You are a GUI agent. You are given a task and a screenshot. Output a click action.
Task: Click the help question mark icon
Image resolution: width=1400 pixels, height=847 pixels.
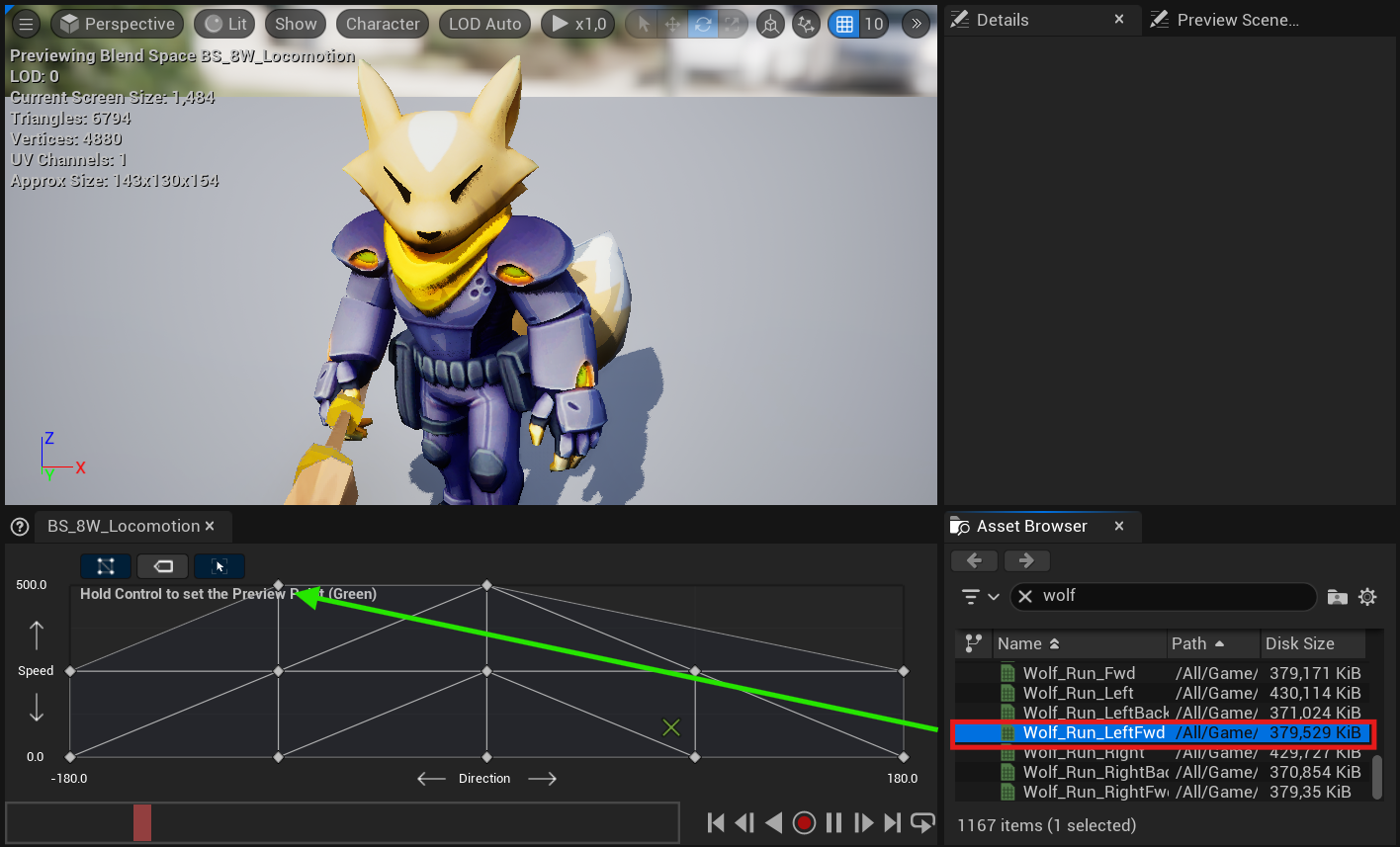(x=19, y=527)
